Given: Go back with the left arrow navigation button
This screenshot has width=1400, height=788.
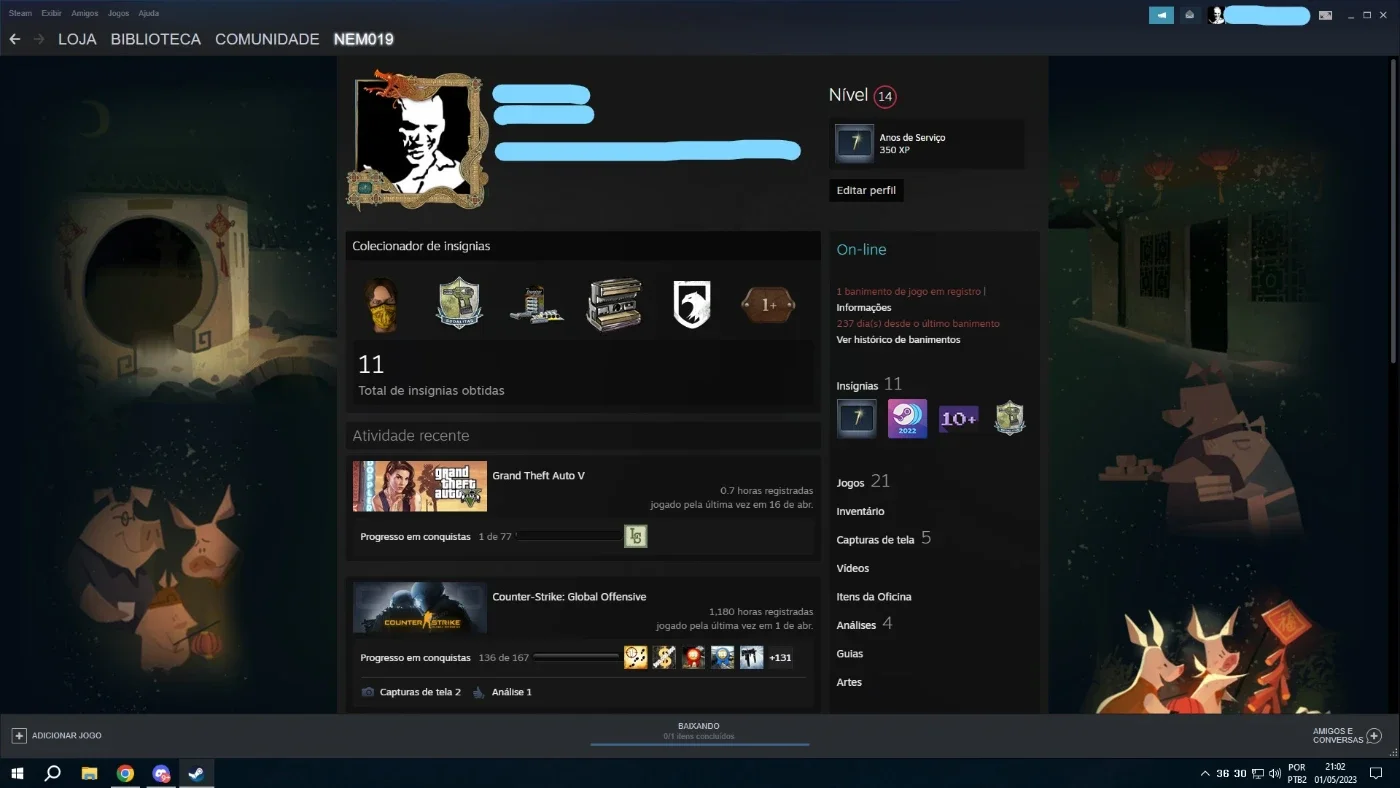Looking at the screenshot, I should coord(15,39).
